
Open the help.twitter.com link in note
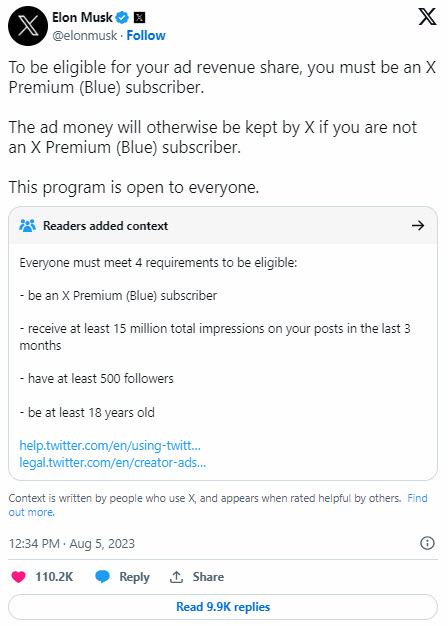coord(110,445)
